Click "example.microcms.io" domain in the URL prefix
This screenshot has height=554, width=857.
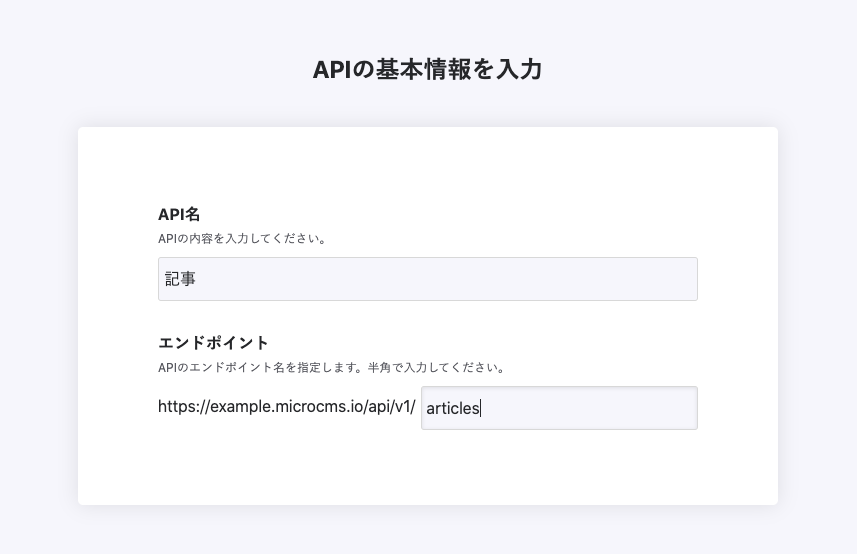tap(279, 407)
